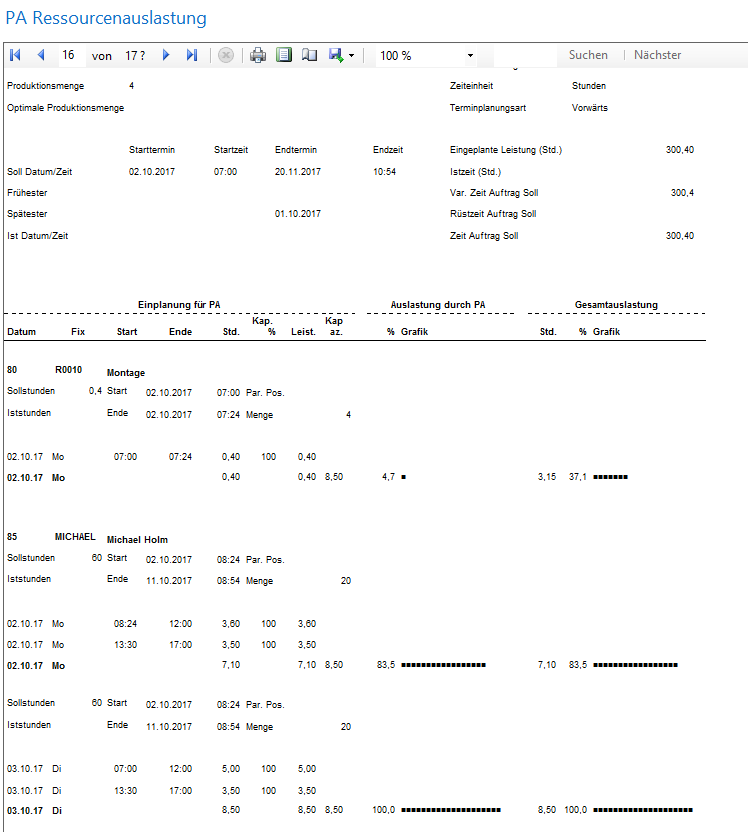Click the Leist. column header
Image resolution: width=748 pixels, height=832 pixels.
pos(303,332)
